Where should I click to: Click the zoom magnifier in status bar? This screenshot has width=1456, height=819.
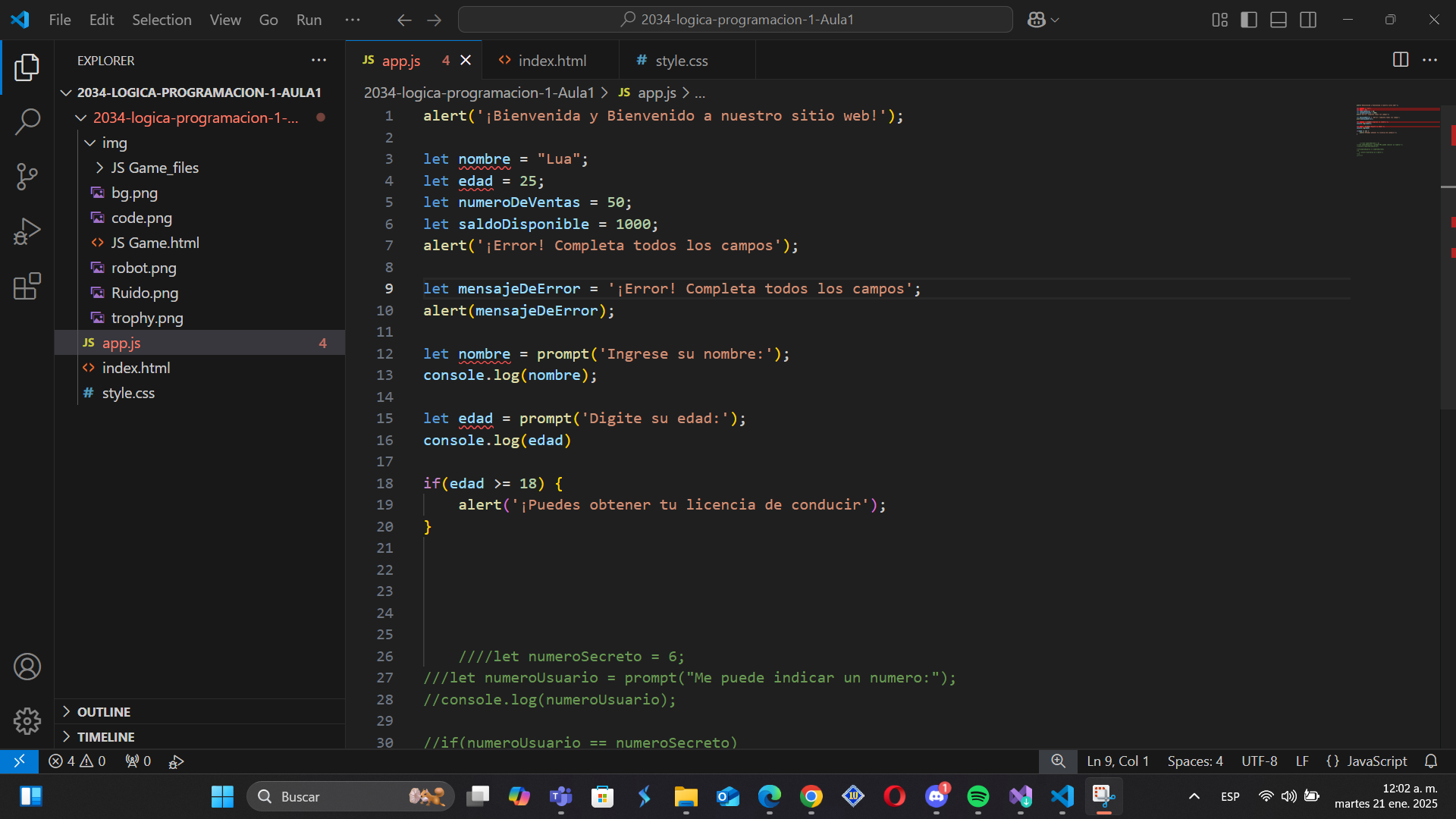pyautogui.click(x=1058, y=761)
